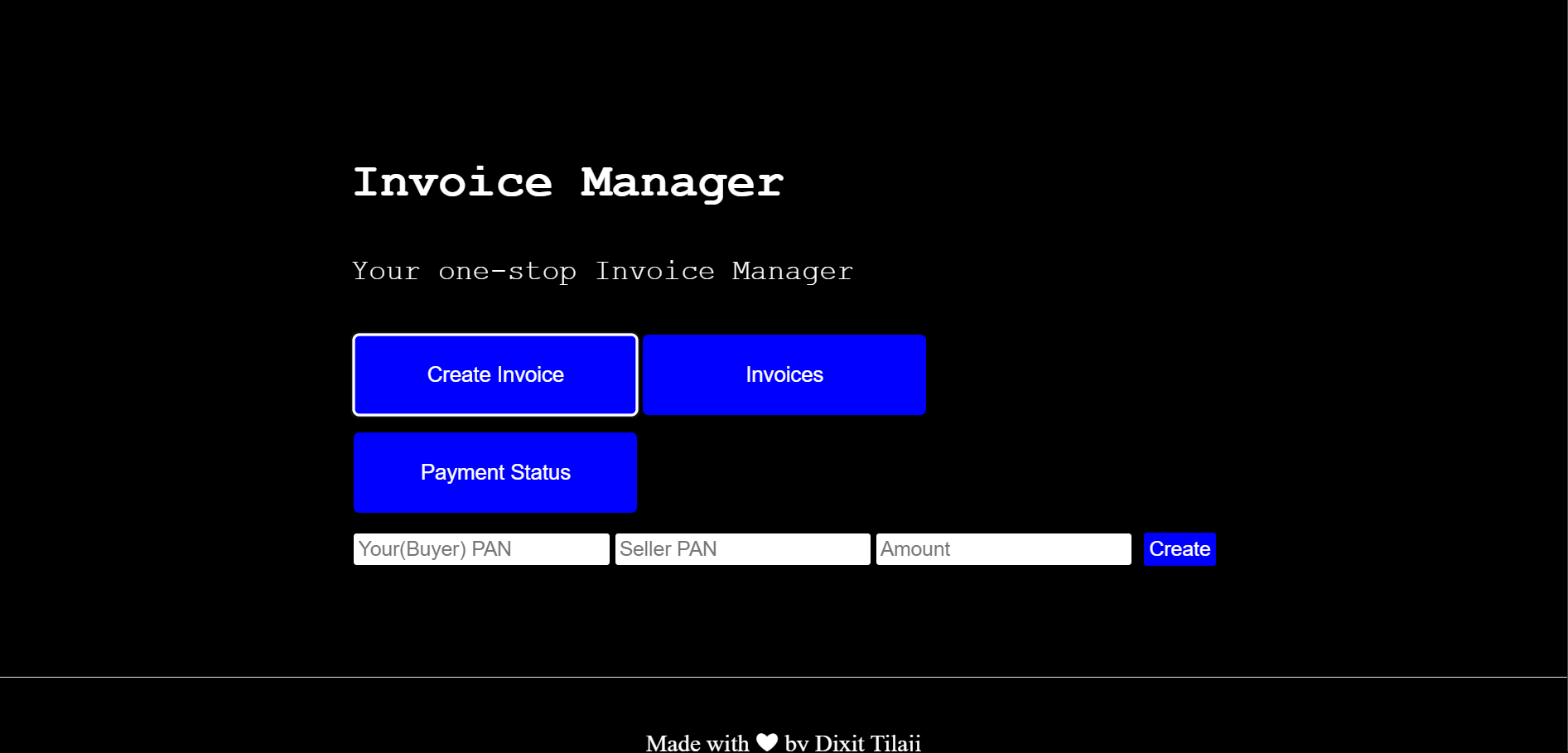1568x753 pixels.
Task: Check payment status via the blue button
Action: (495, 472)
